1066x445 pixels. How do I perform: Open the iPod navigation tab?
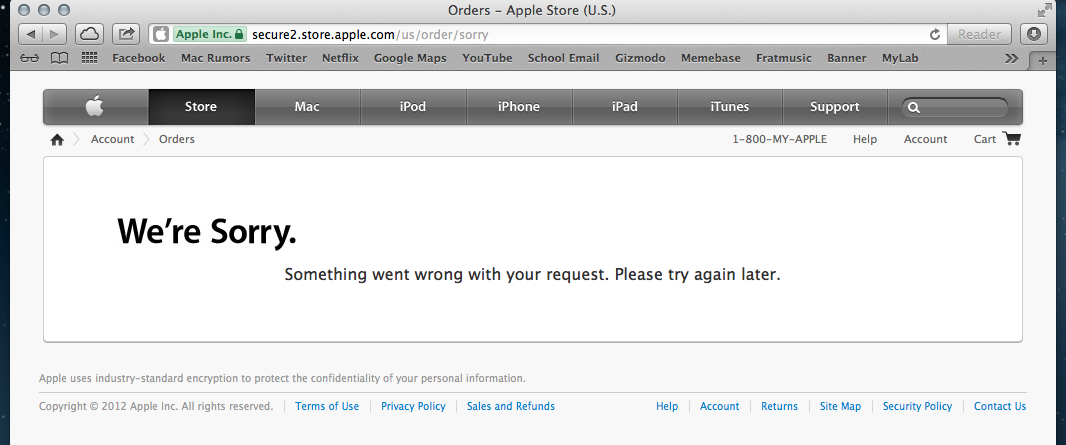413,107
